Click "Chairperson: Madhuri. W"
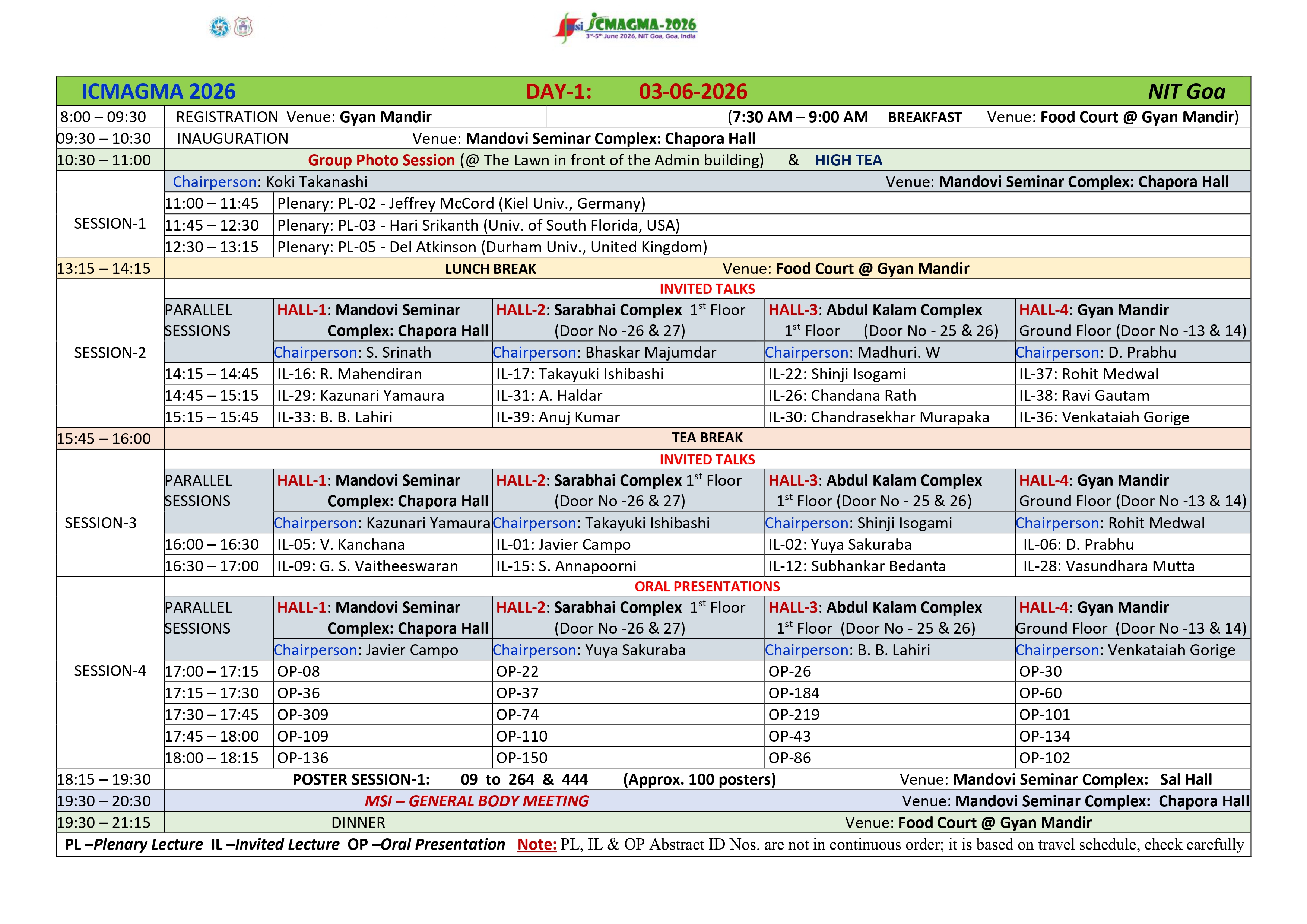 [852, 352]
